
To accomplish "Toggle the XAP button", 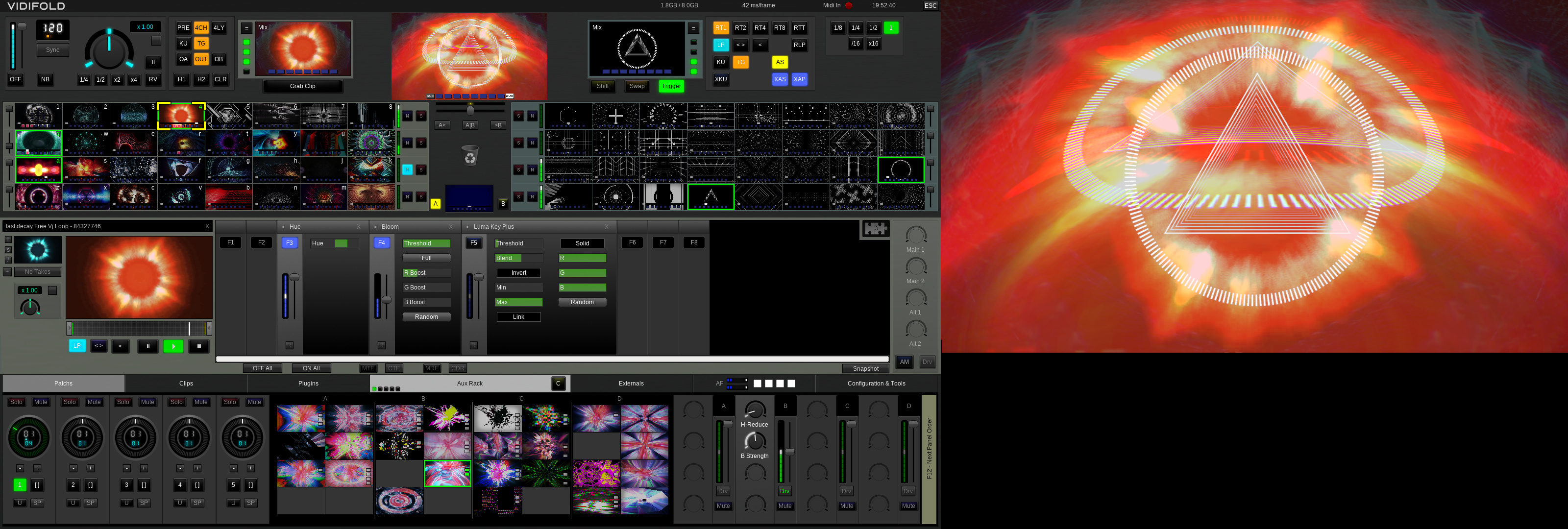I will tap(799, 79).
